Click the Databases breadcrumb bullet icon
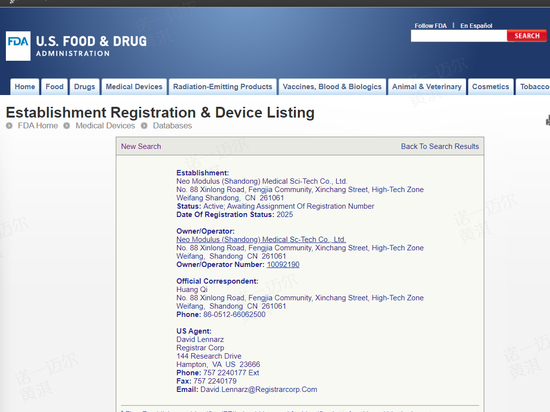 coord(144,126)
